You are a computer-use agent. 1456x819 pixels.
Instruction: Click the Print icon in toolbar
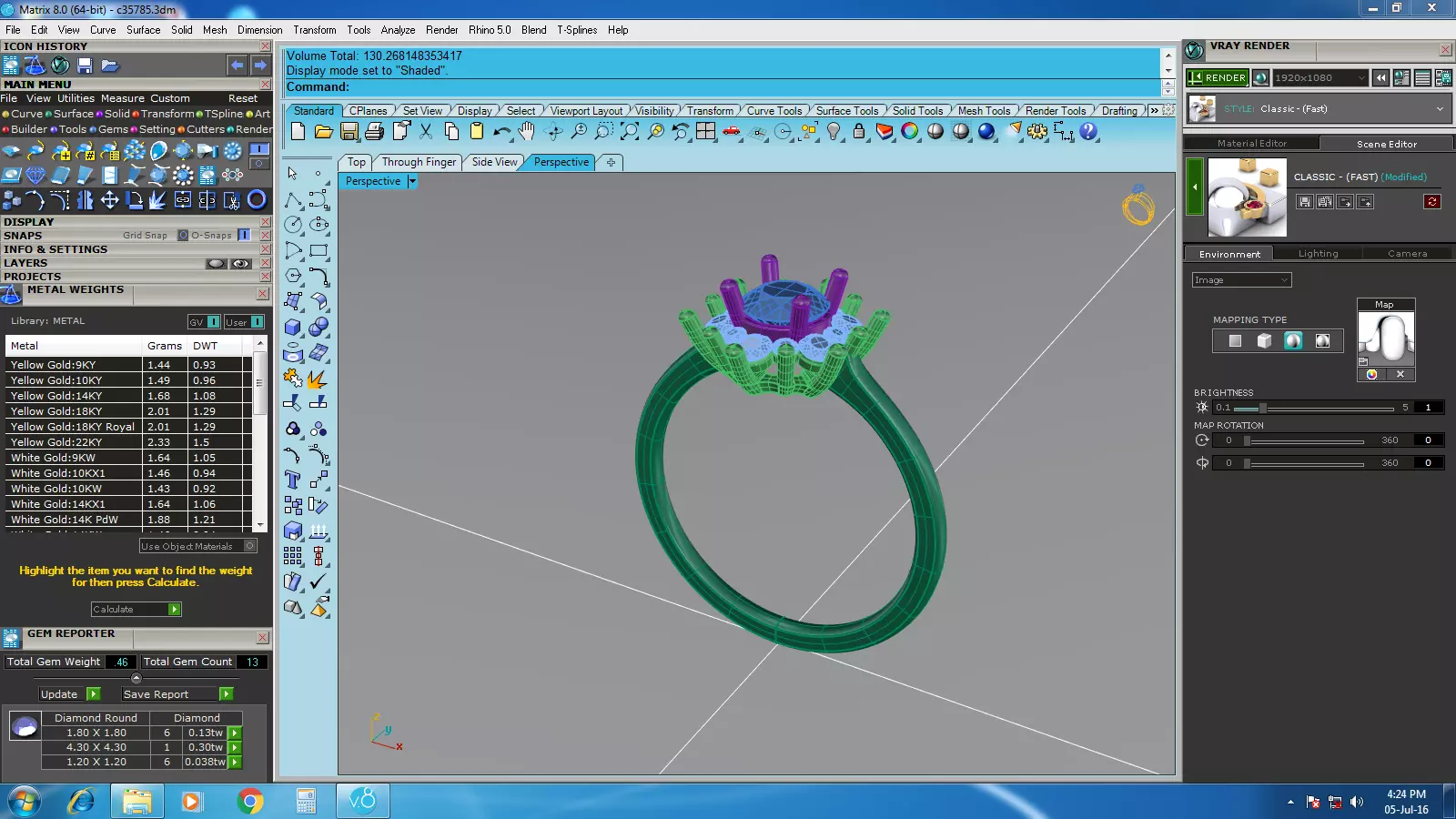click(375, 132)
